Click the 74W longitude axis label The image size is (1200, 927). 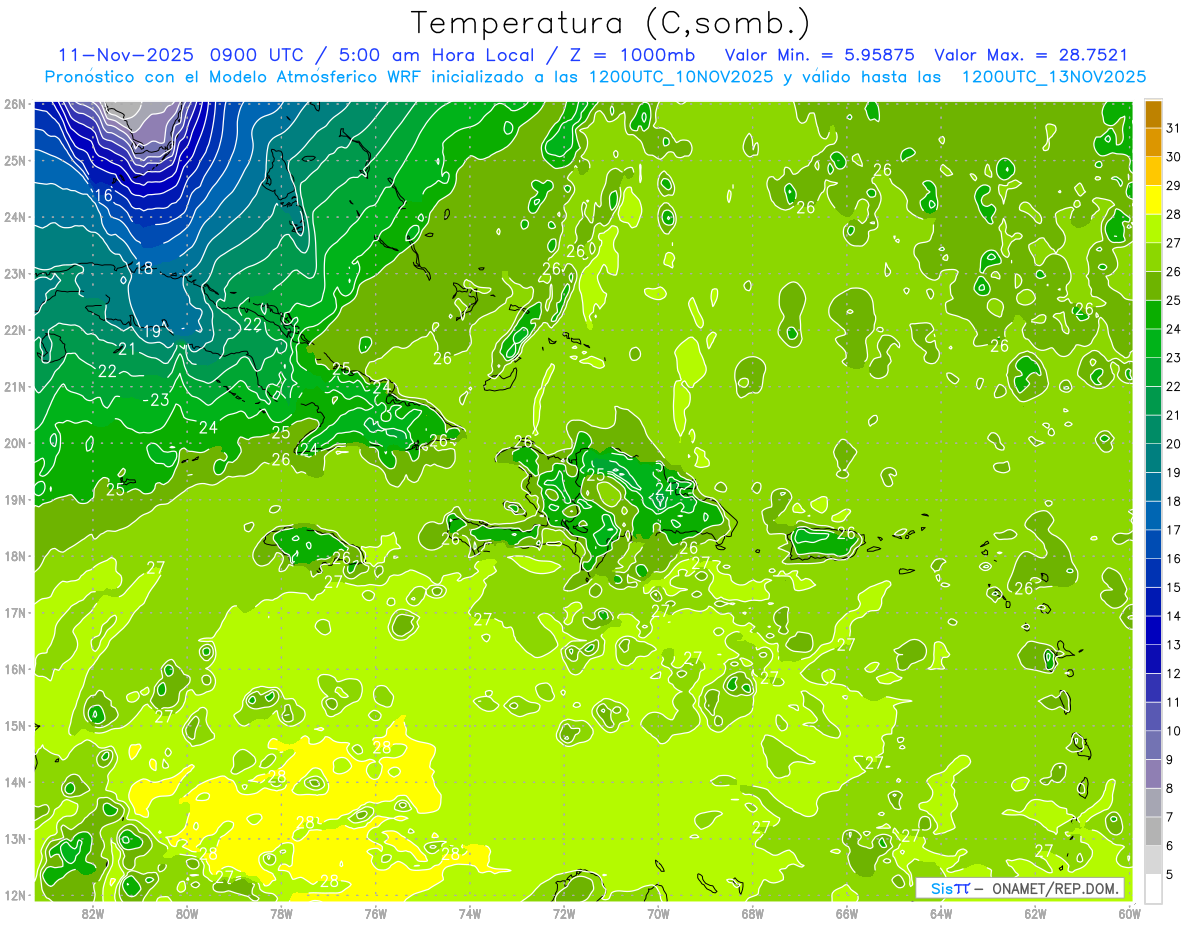pos(470,913)
